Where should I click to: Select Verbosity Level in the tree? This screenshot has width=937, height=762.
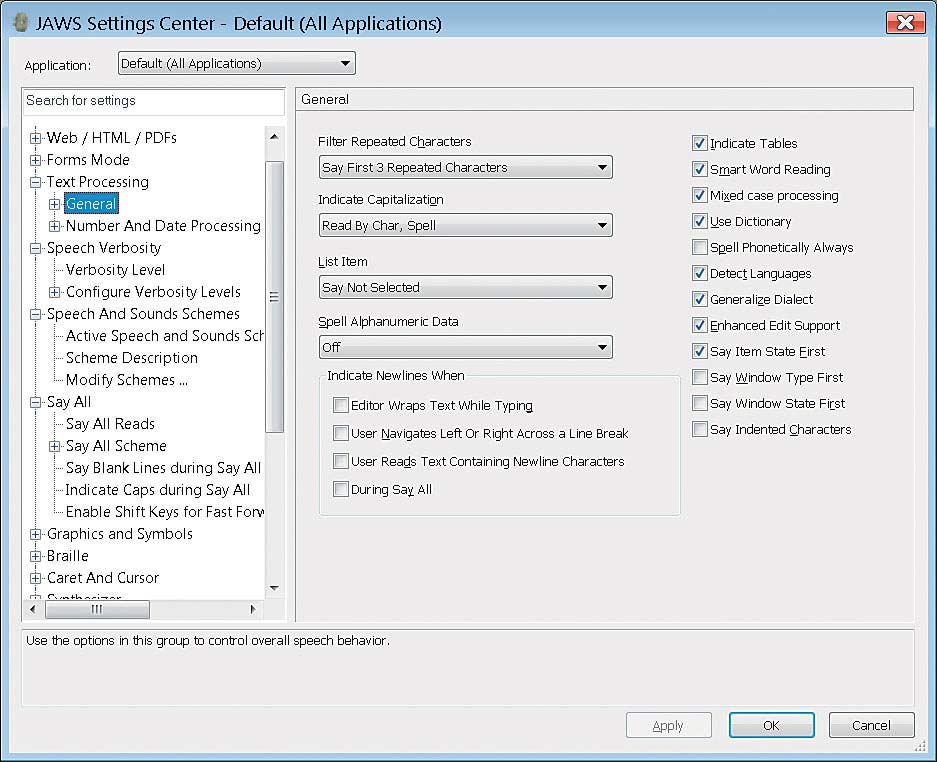click(x=115, y=270)
